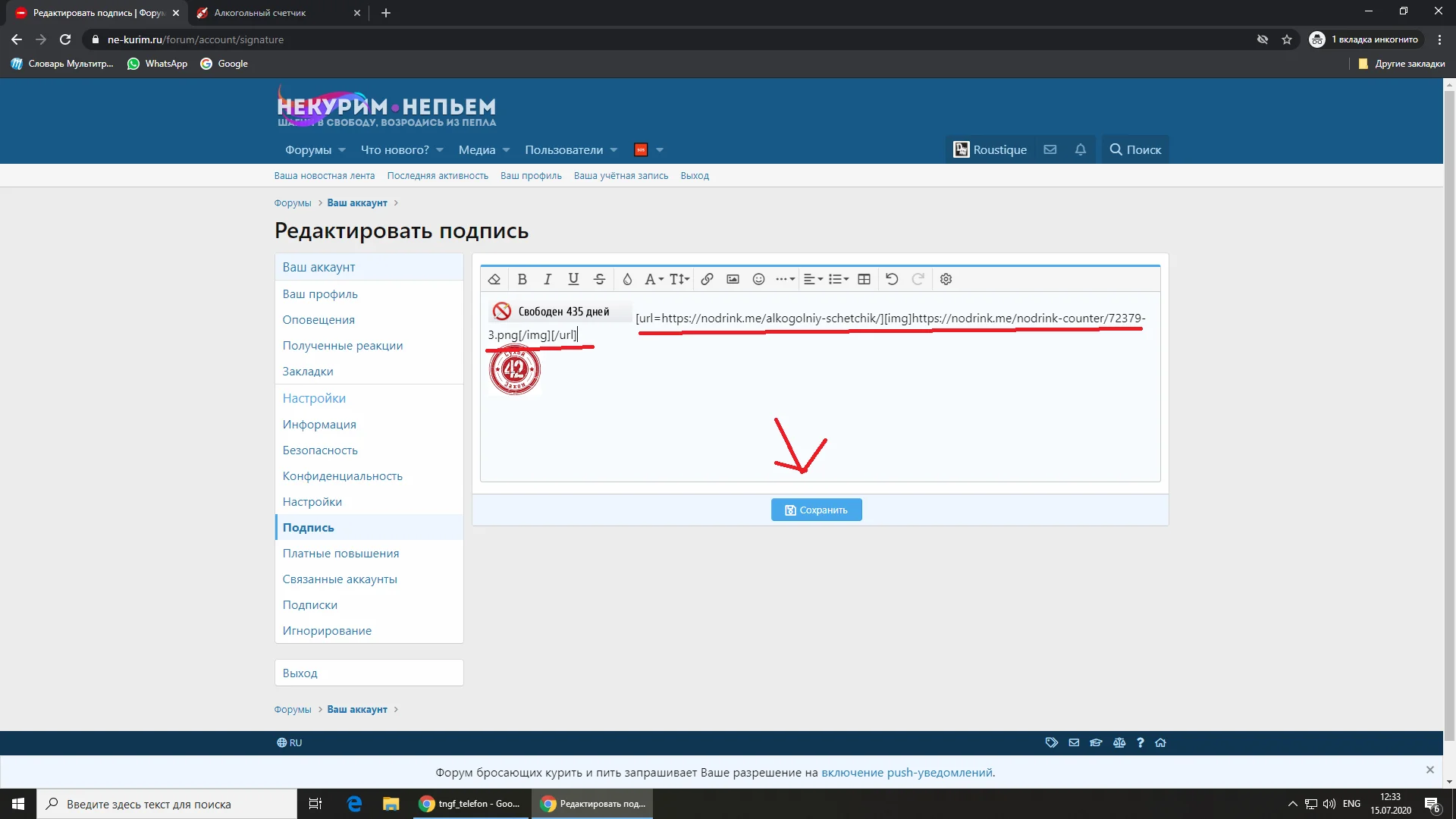Open the smilies emoji picker
Image resolution: width=1456 pixels, height=819 pixels.
point(758,279)
